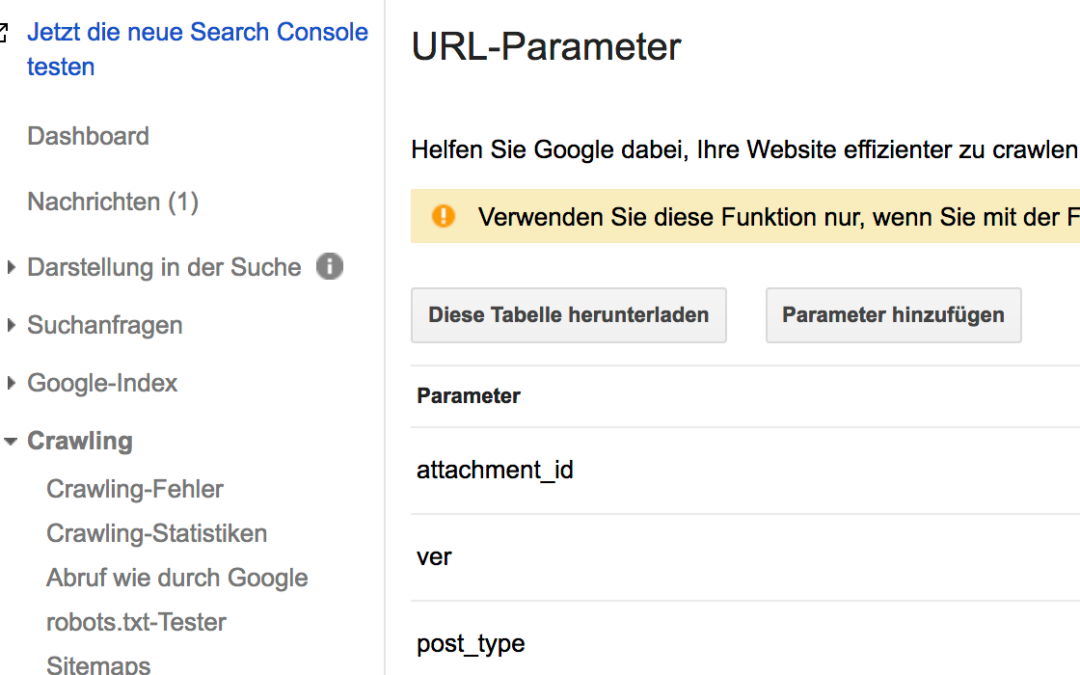Go to the Dashboard page
The height and width of the screenshot is (675, 1080).
[88, 136]
